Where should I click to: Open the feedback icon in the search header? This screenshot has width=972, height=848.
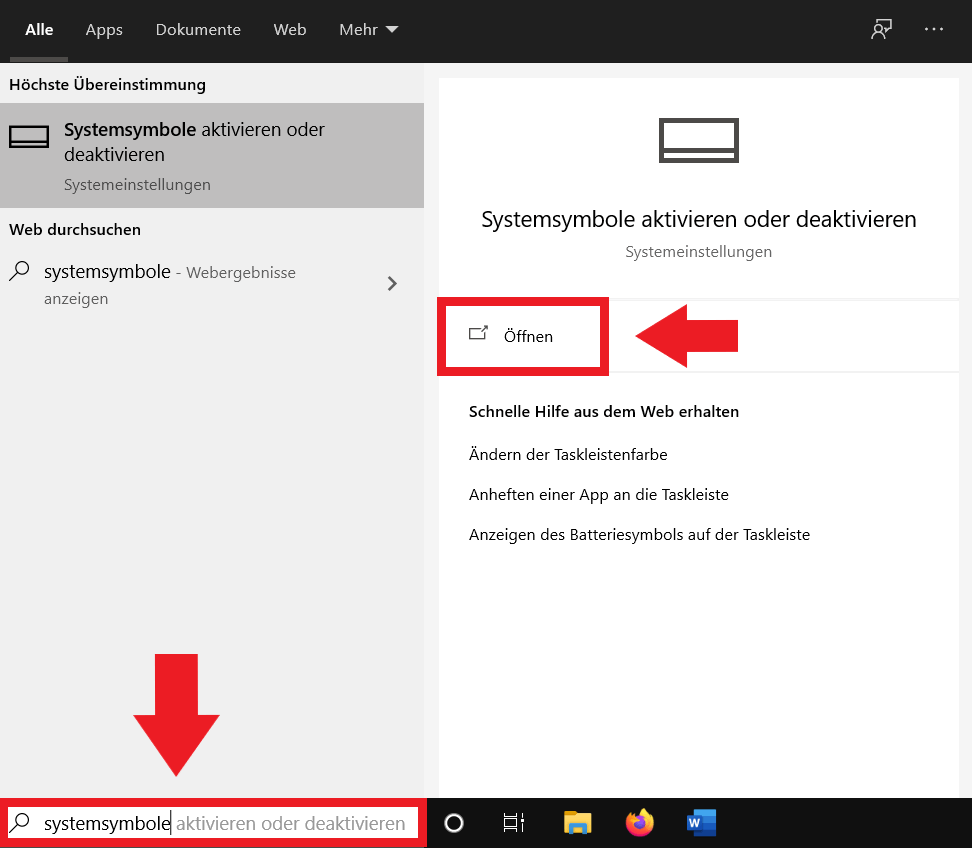(x=881, y=30)
